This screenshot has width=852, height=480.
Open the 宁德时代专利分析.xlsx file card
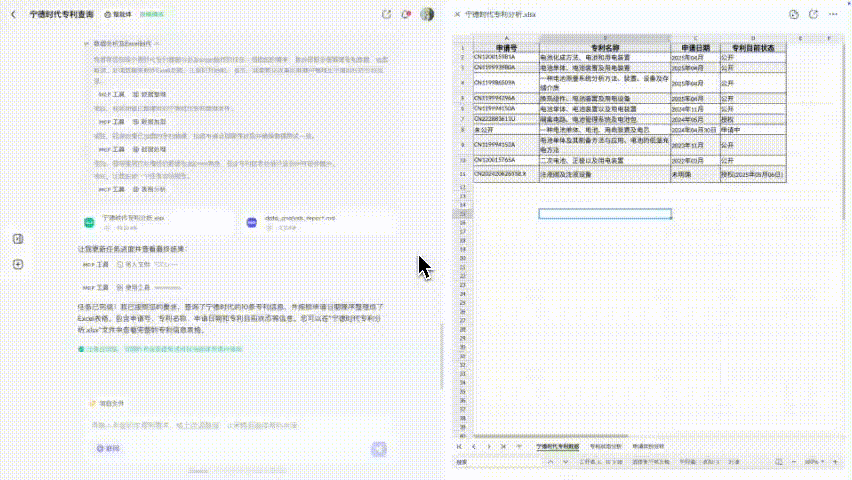pyautogui.click(x=157, y=222)
